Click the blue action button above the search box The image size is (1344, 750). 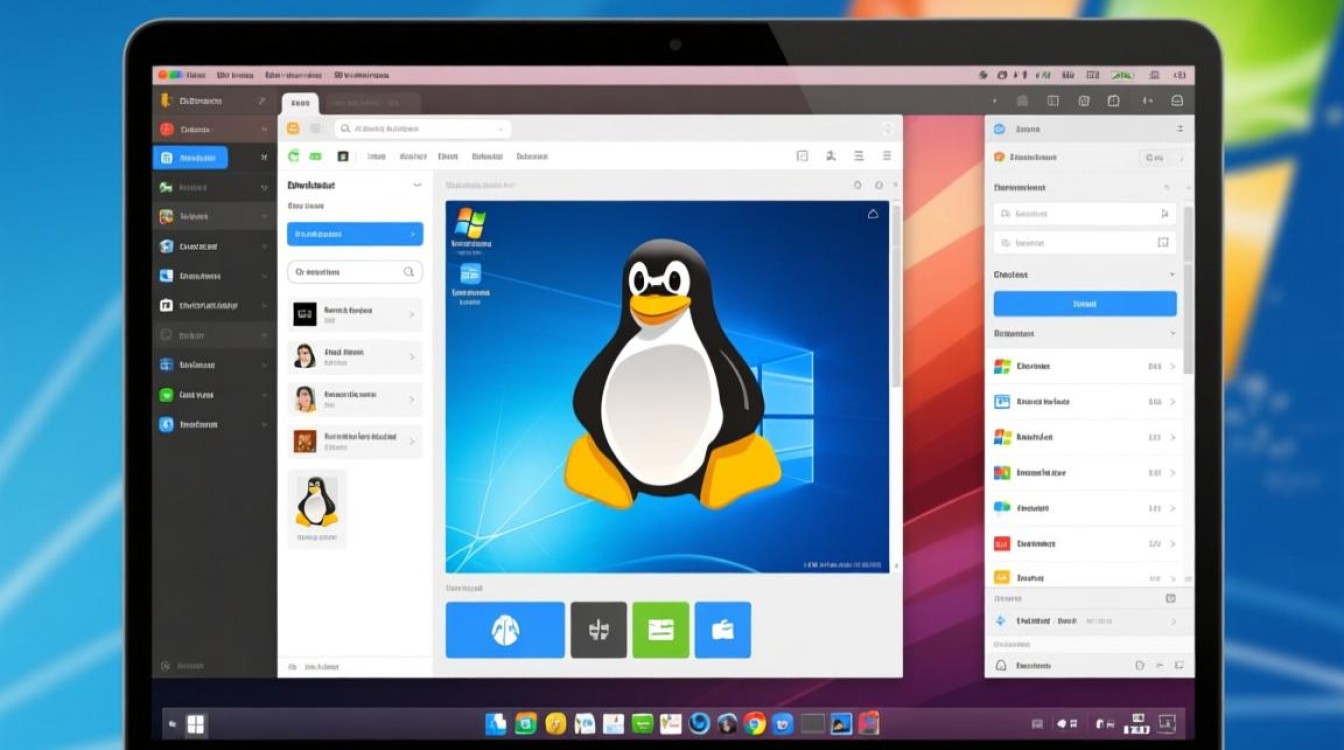(355, 233)
